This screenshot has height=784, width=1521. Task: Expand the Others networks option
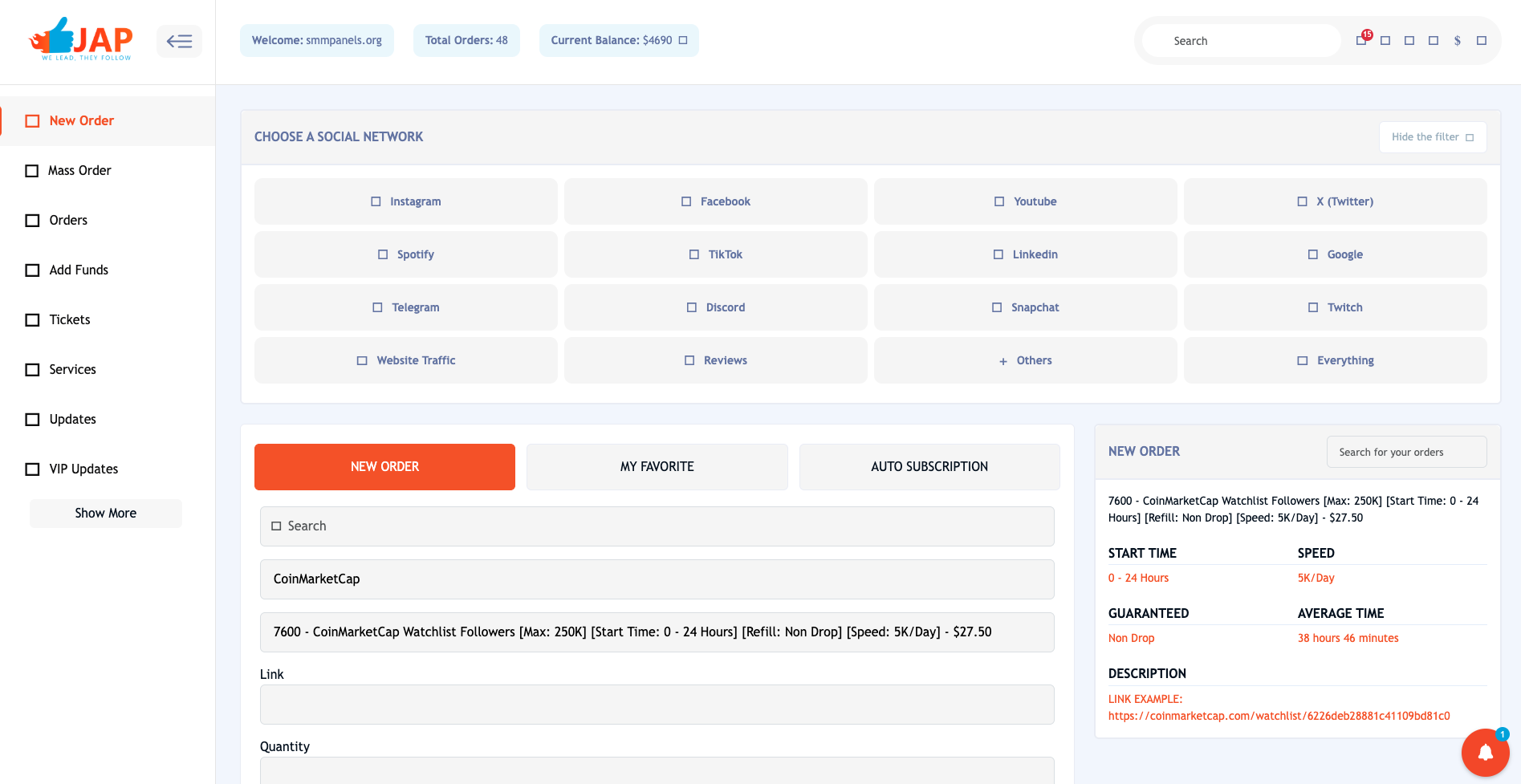(x=1025, y=360)
